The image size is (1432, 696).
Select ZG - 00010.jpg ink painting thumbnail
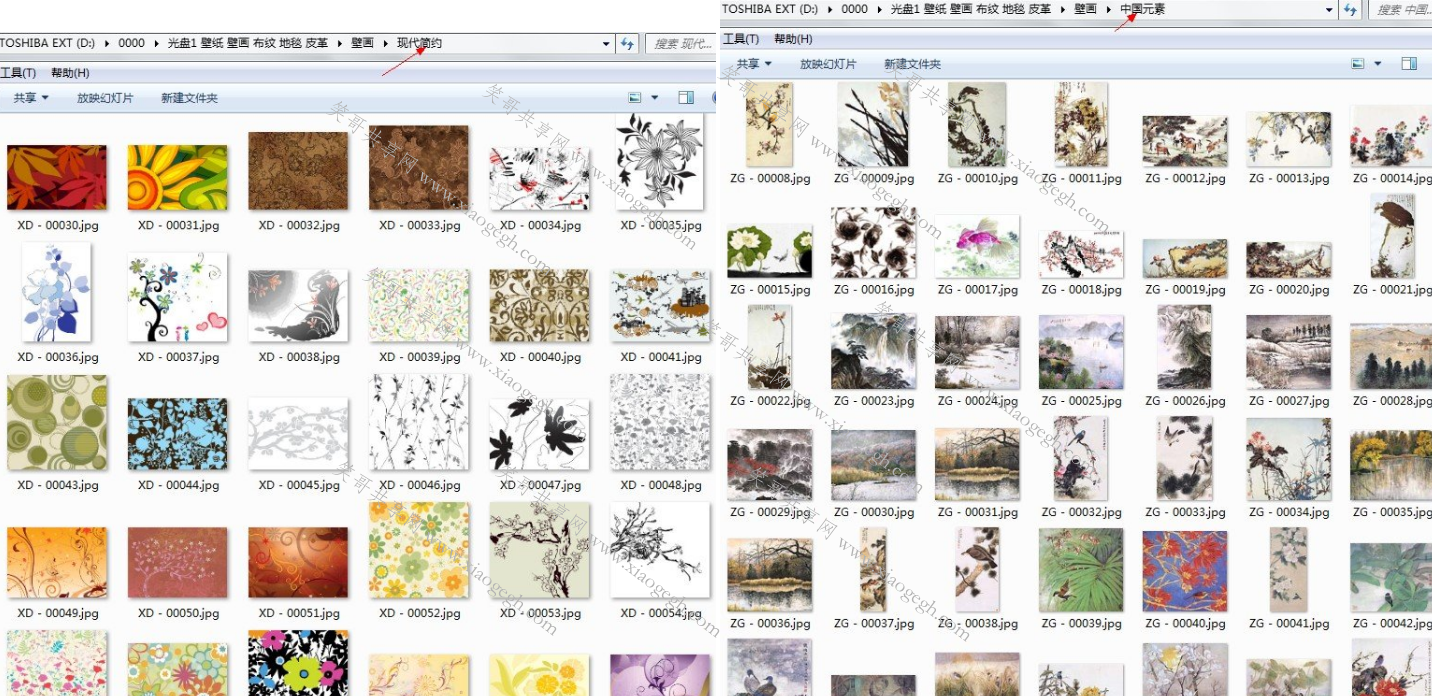977,124
